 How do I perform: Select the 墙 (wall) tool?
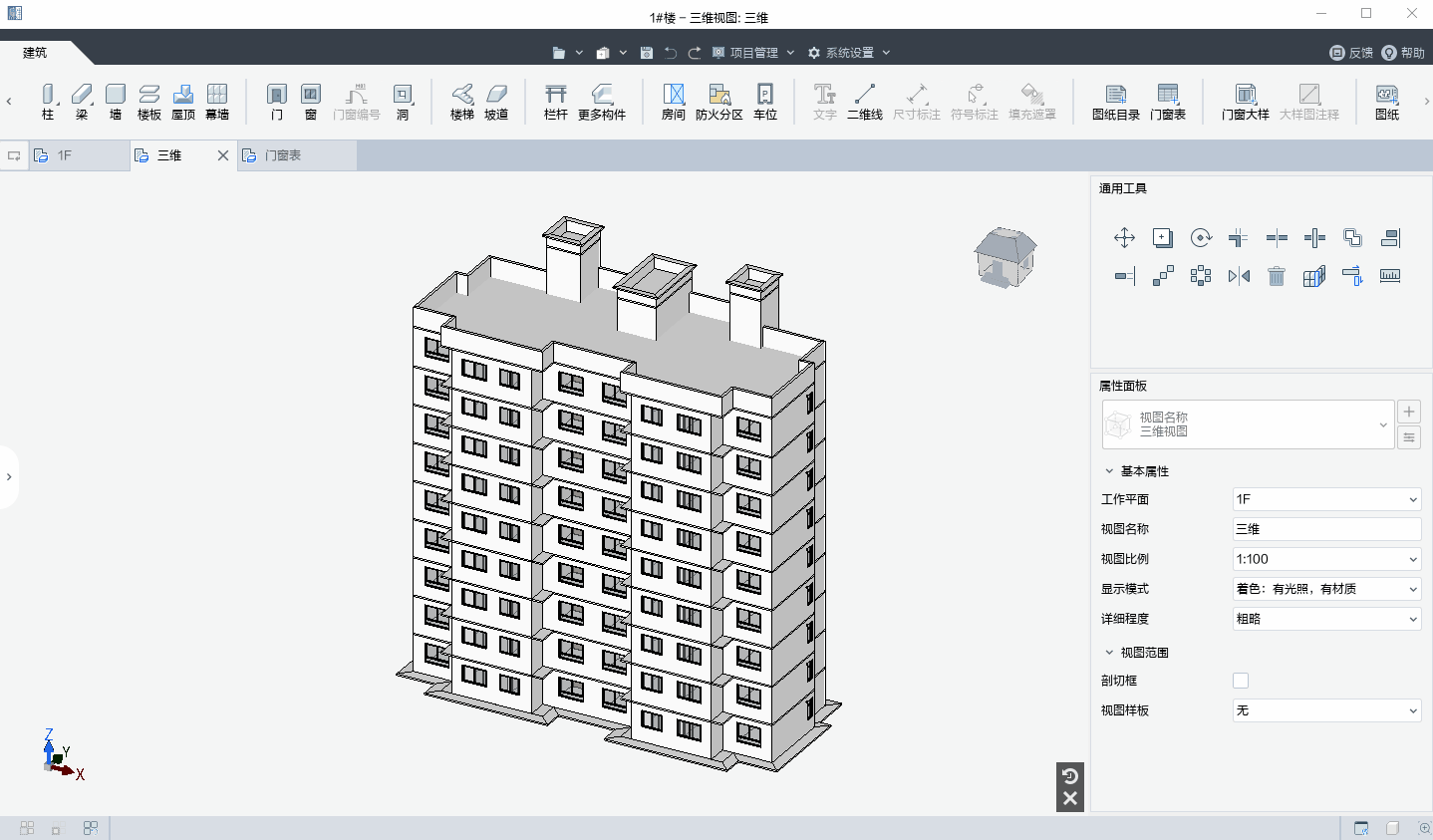(x=116, y=102)
